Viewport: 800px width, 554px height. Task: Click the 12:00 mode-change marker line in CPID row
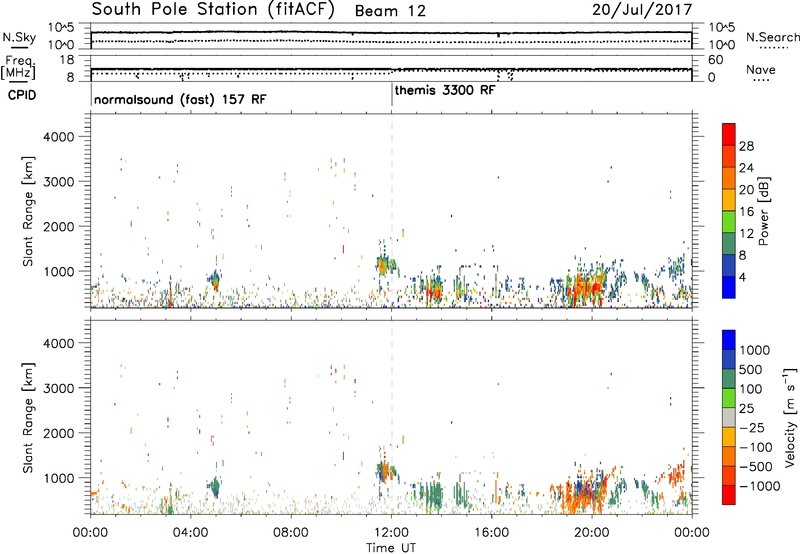pyautogui.click(x=392, y=94)
